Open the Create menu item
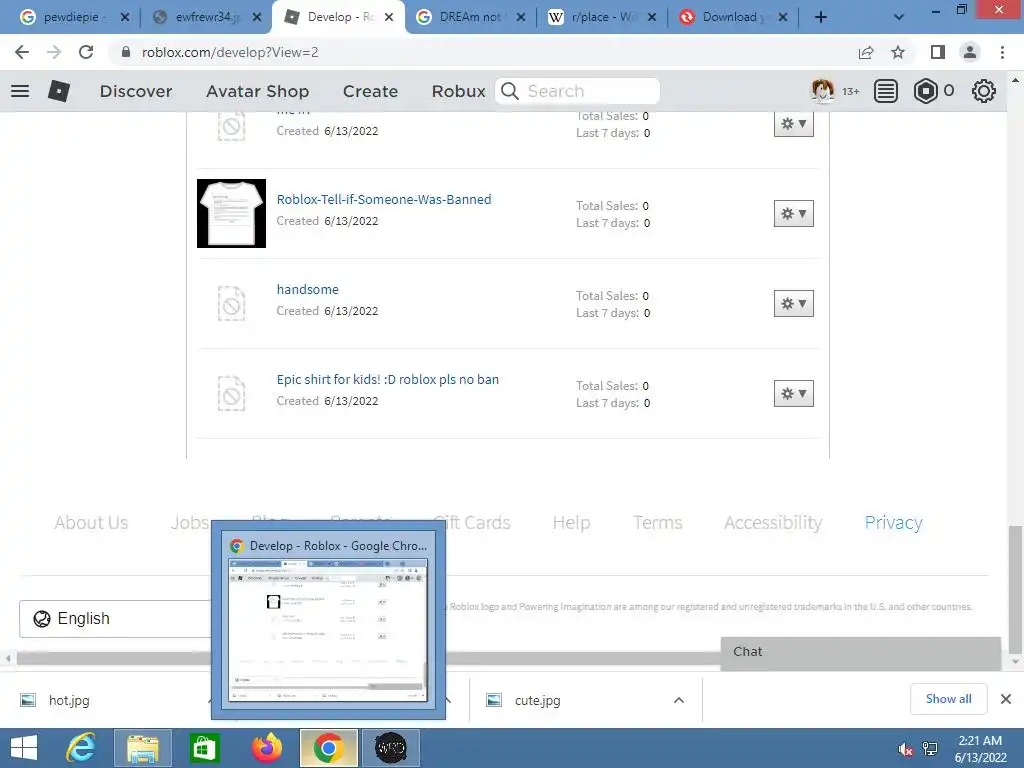This screenshot has height=768, width=1024. click(x=370, y=91)
